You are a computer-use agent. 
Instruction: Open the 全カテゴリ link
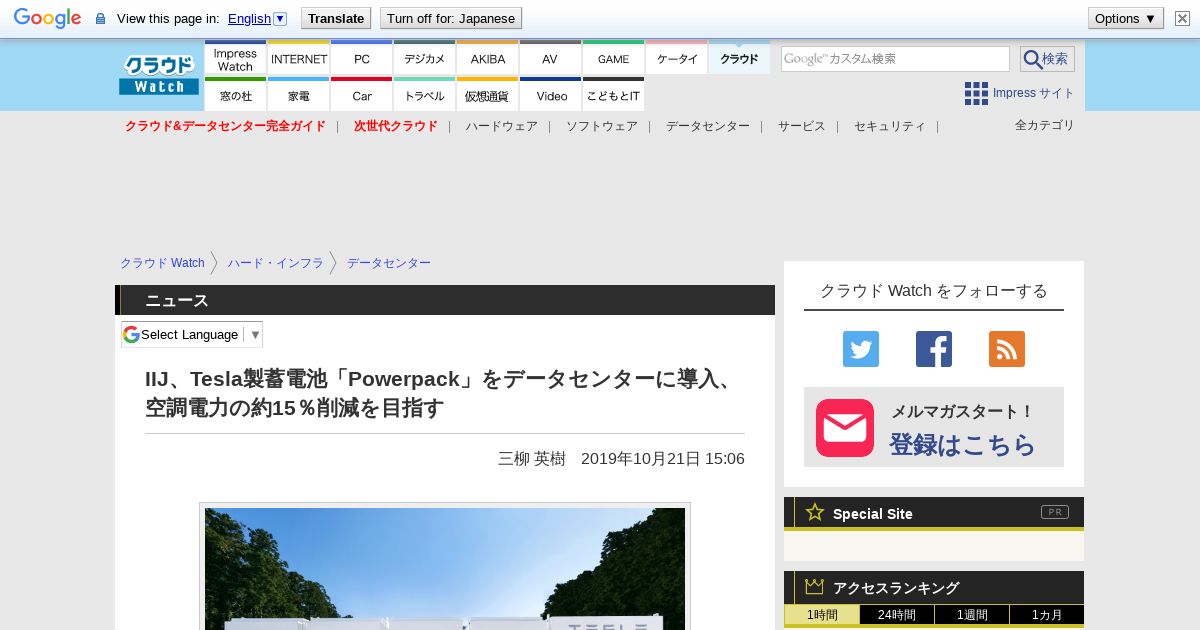(1044, 125)
